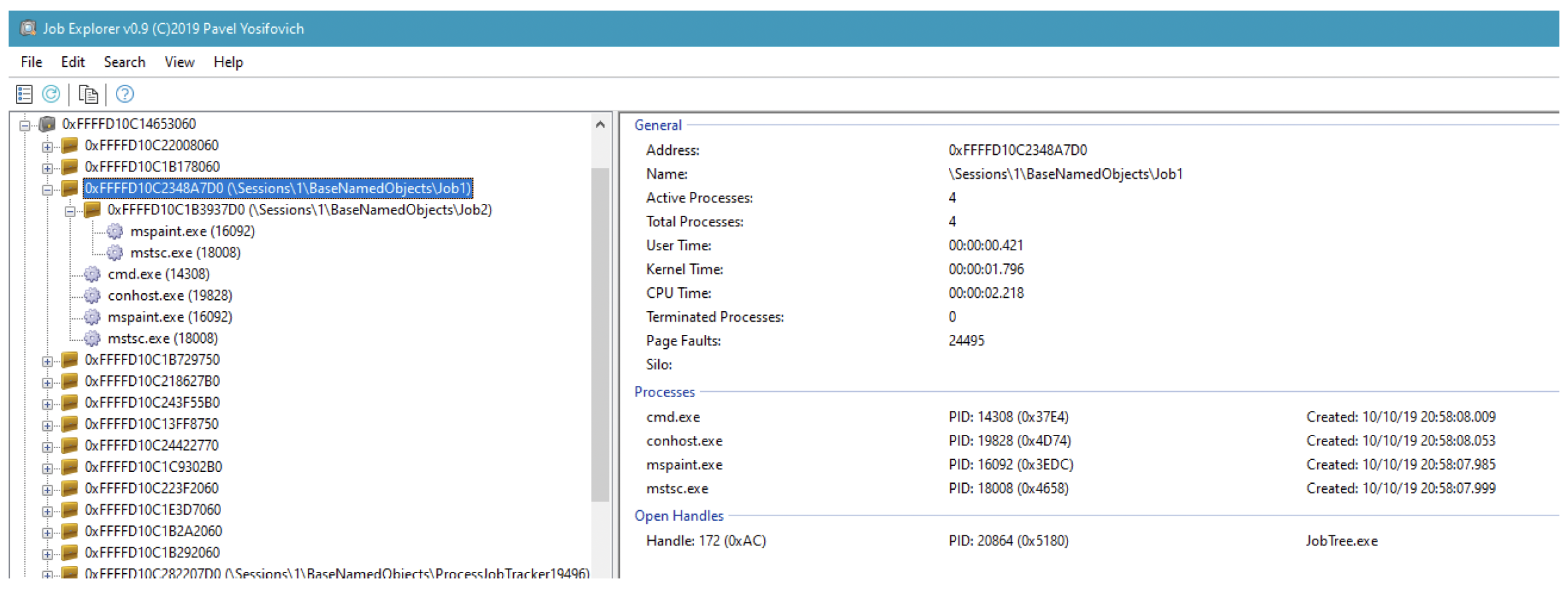Select mstsc.exe (18008) under Job2
1568x593 pixels.
(185, 253)
